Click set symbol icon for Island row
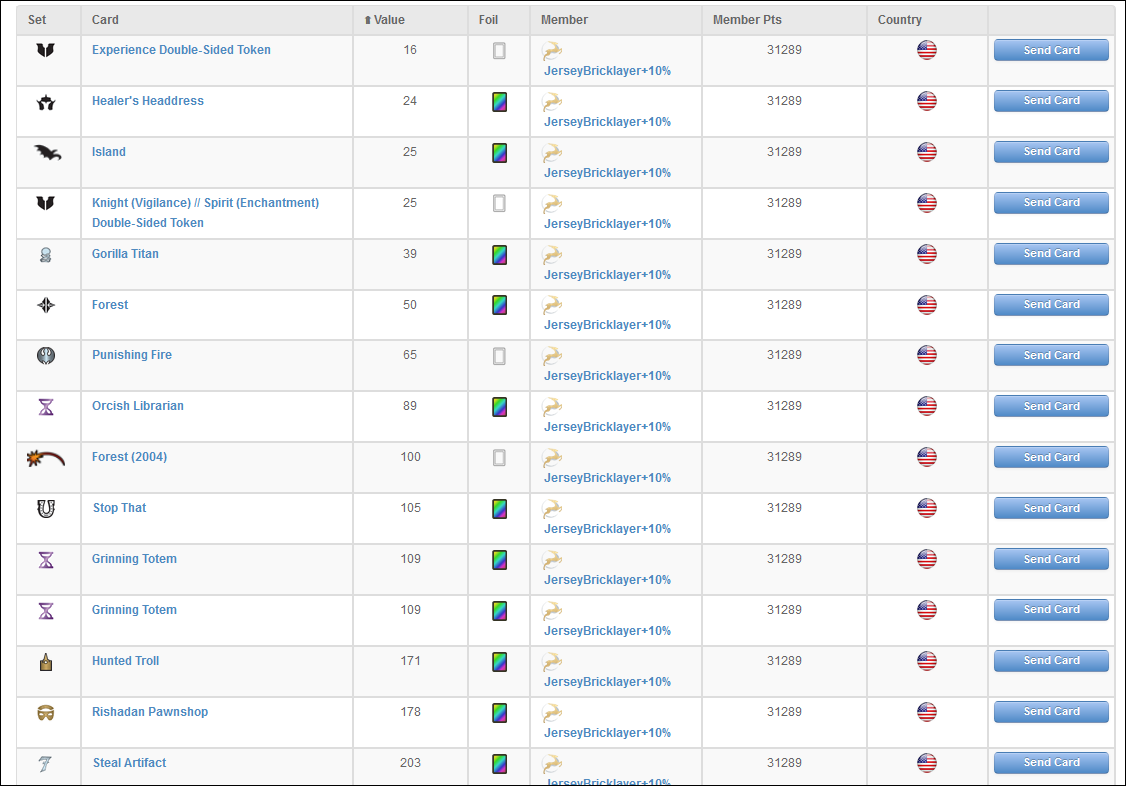1126x786 pixels. (x=46, y=152)
